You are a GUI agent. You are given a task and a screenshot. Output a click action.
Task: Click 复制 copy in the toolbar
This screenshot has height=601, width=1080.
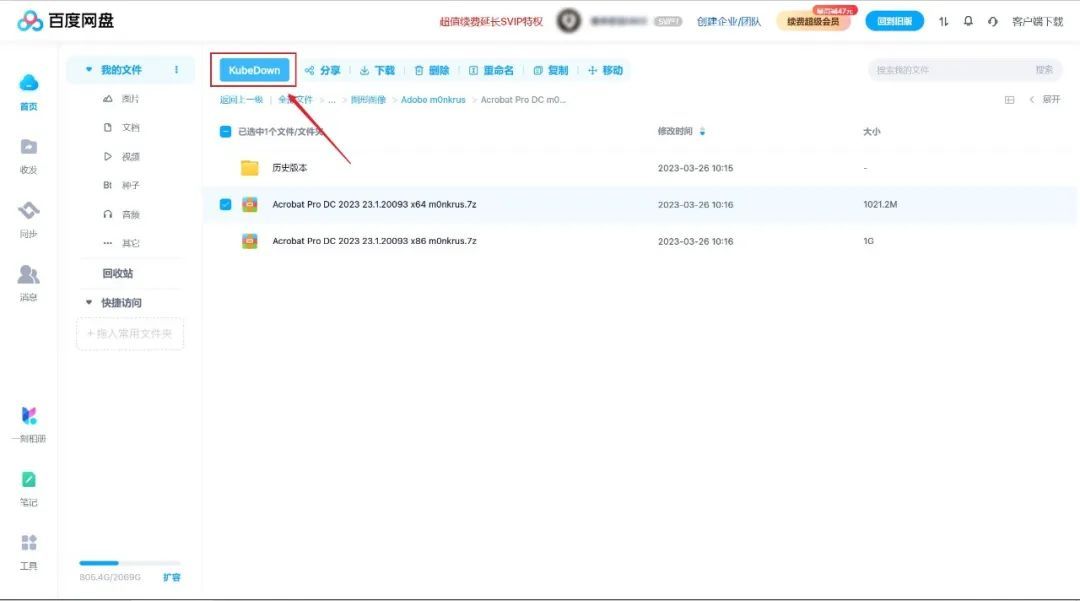point(550,70)
